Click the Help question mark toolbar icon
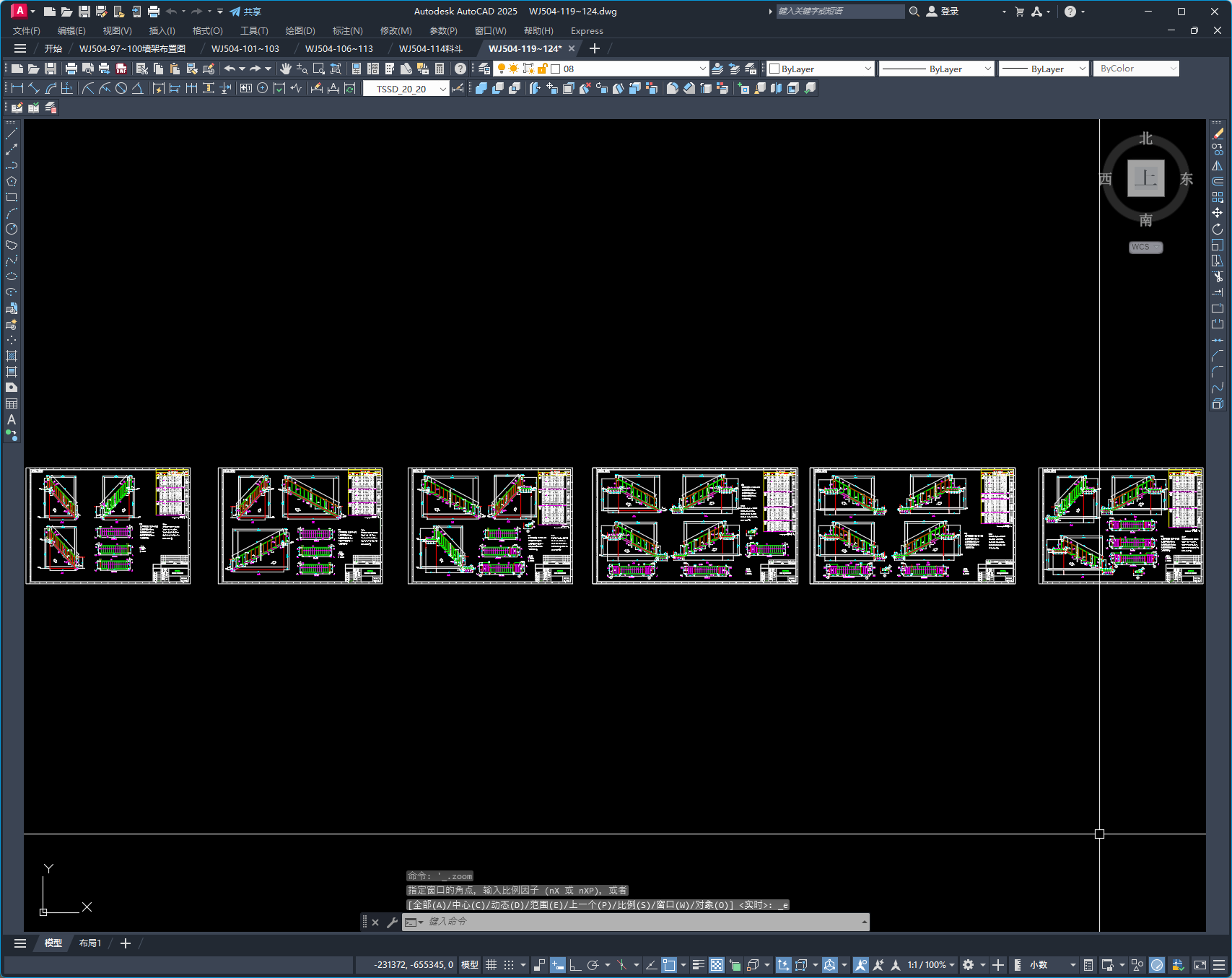Image resolution: width=1232 pixels, height=978 pixels. 460,69
